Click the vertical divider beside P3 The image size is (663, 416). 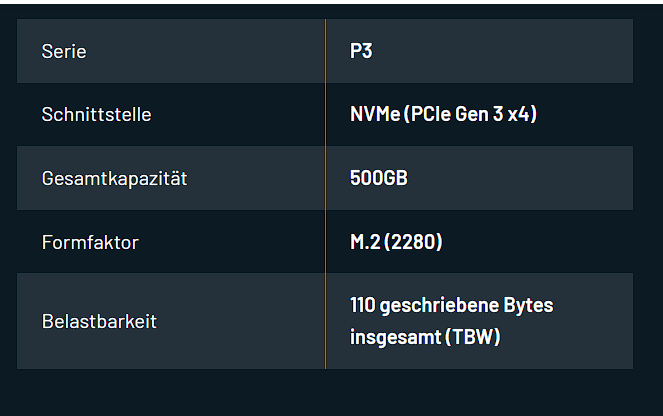(326, 51)
